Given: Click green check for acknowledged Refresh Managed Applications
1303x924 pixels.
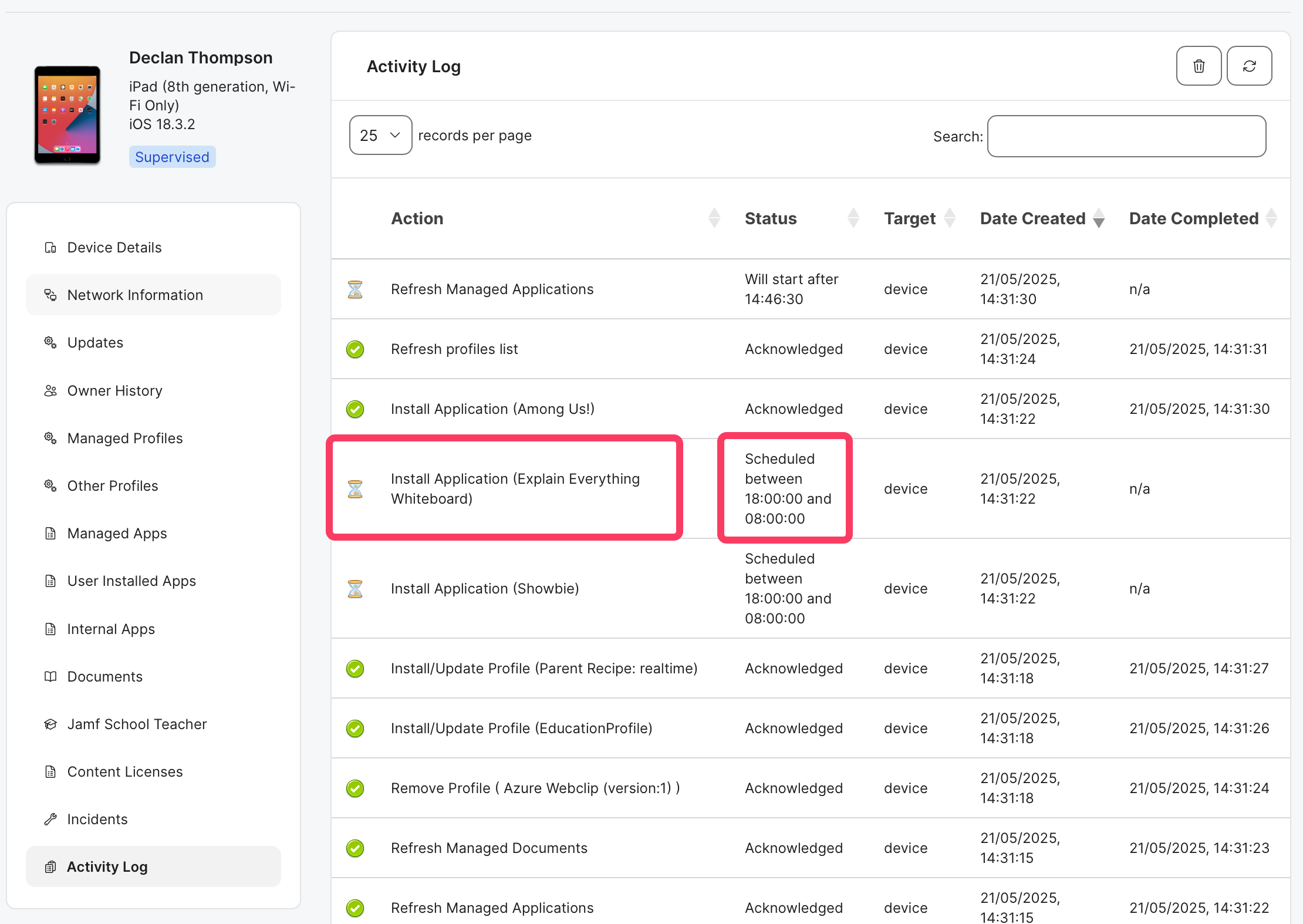Looking at the screenshot, I should [355, 908].
